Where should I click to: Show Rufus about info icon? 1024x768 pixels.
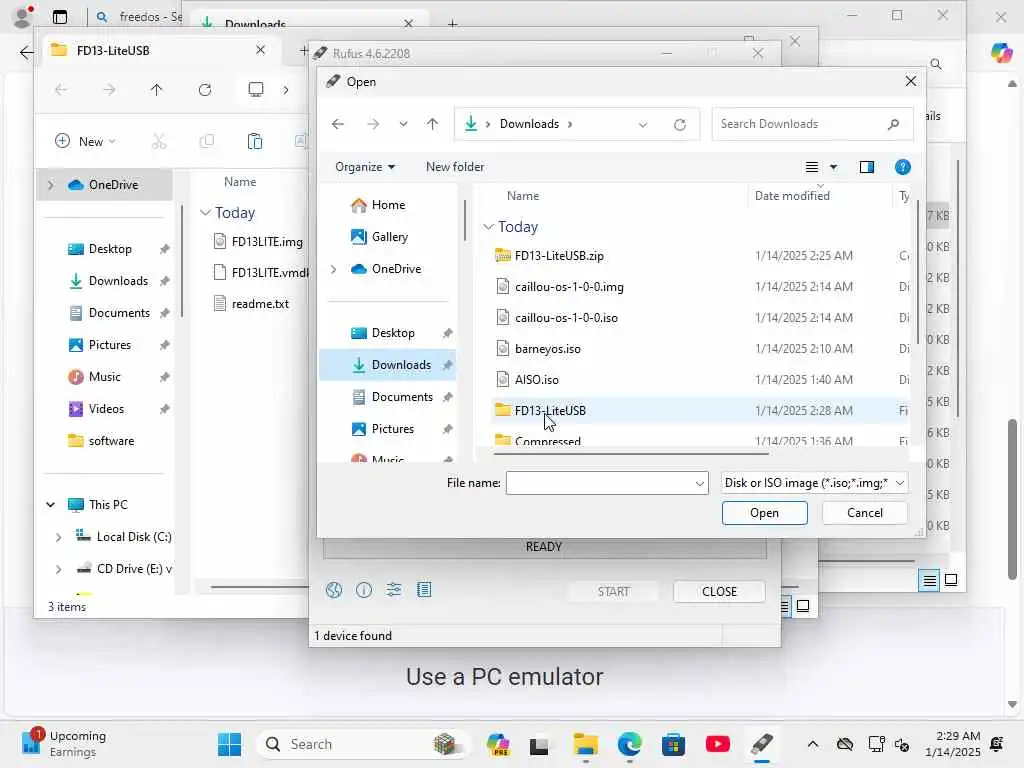point(364,590)
